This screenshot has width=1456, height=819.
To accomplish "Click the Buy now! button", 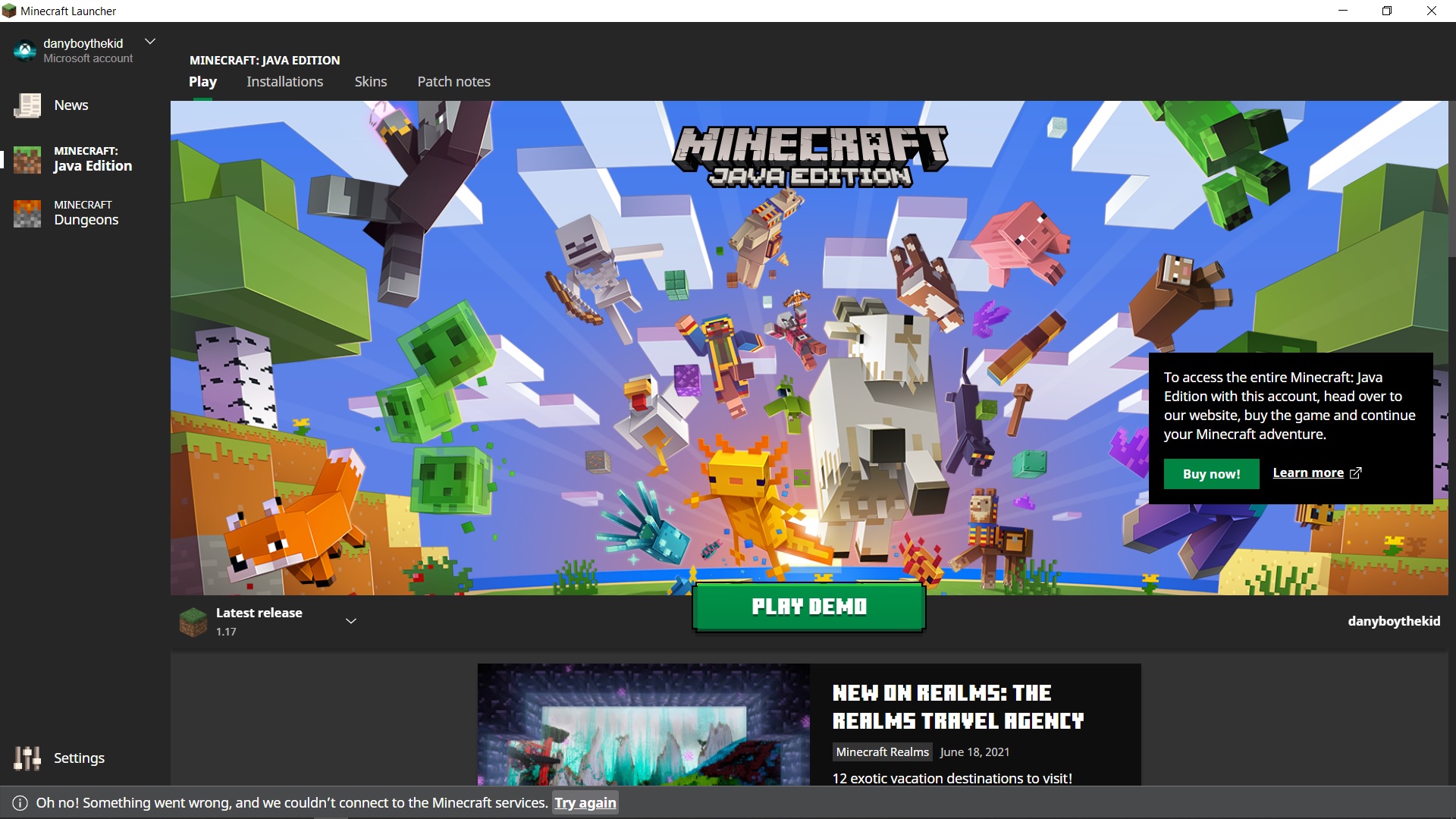I will click(1211, 474).
